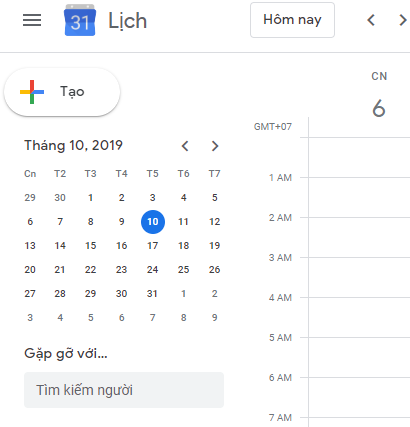The image size is (410, 427).
Task: Select highlighted date 10 in mini calendar
Action: [x=153, y=222]
